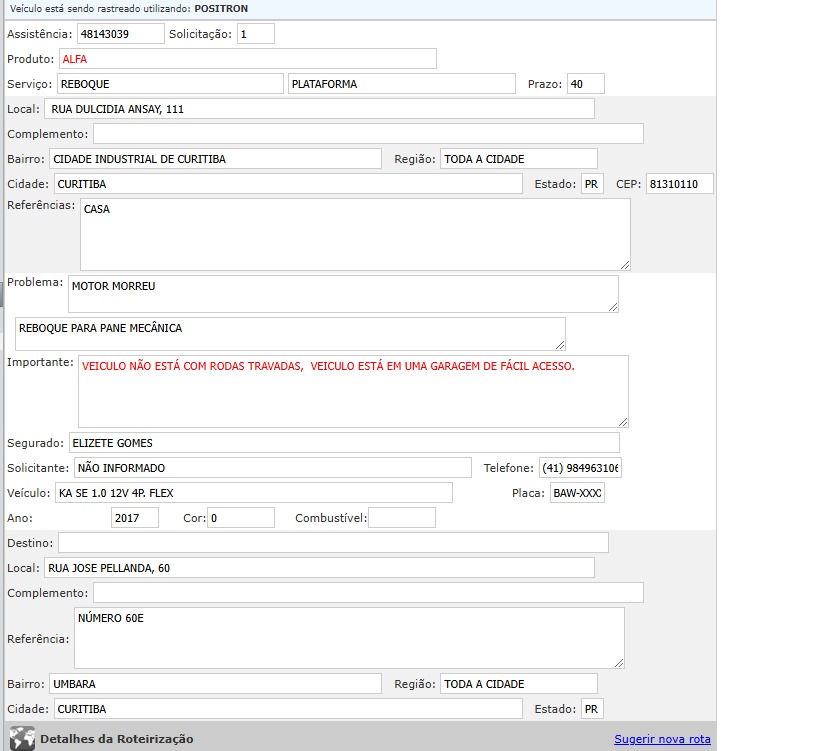Select the PLATAFORMA service type field
Screen dimensions: 838x751
(401, 84)
